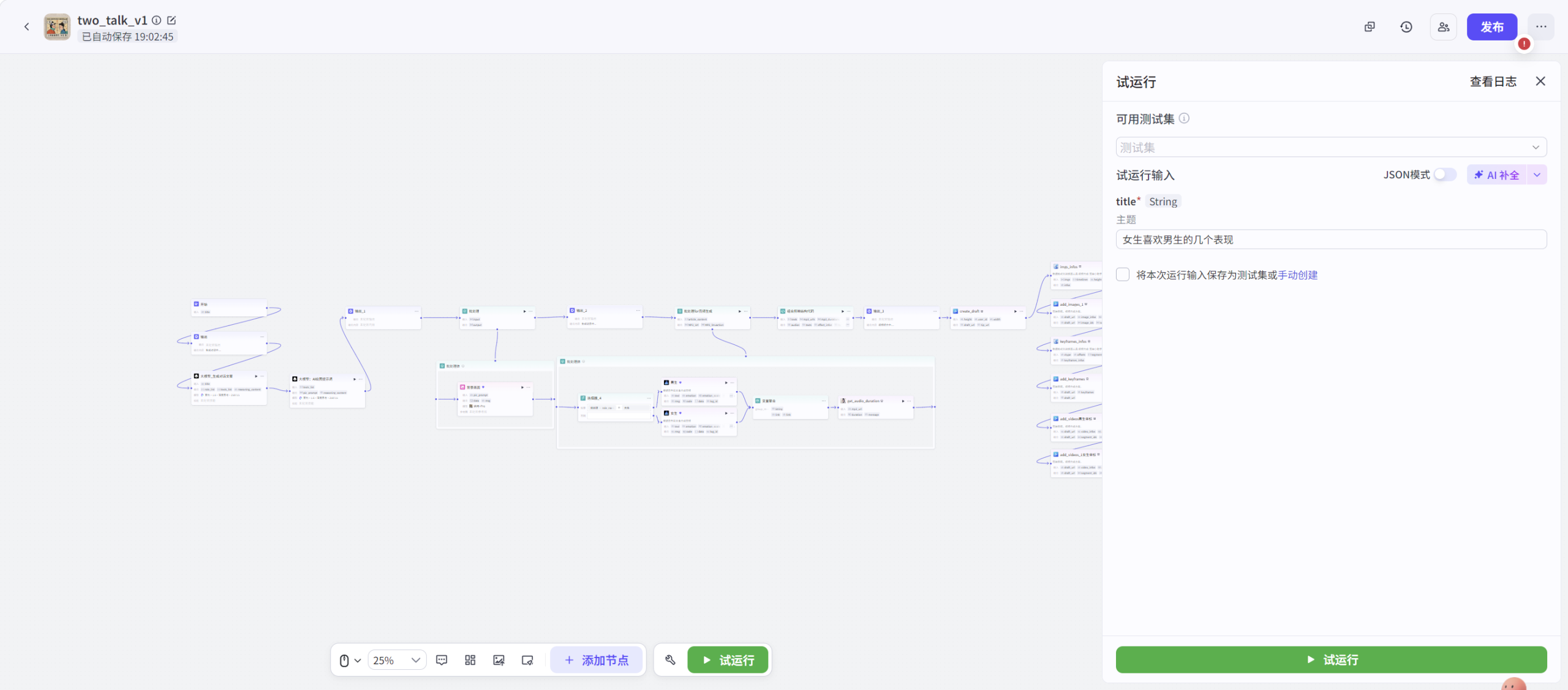Open the 25% zoom level dropdown
The image size is (1568, 690).
(x=396, y=660)
